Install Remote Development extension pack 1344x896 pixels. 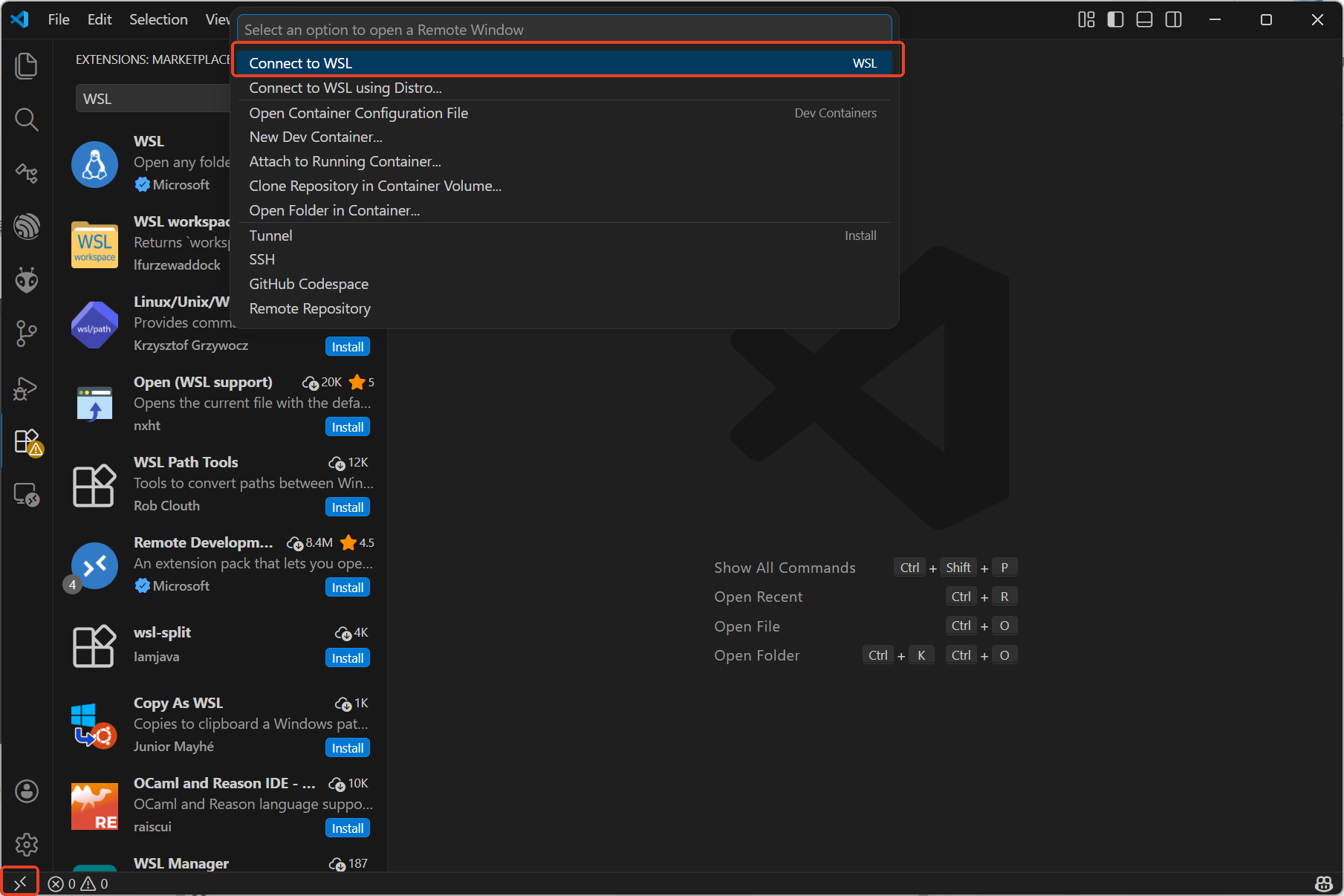point(347,588)
